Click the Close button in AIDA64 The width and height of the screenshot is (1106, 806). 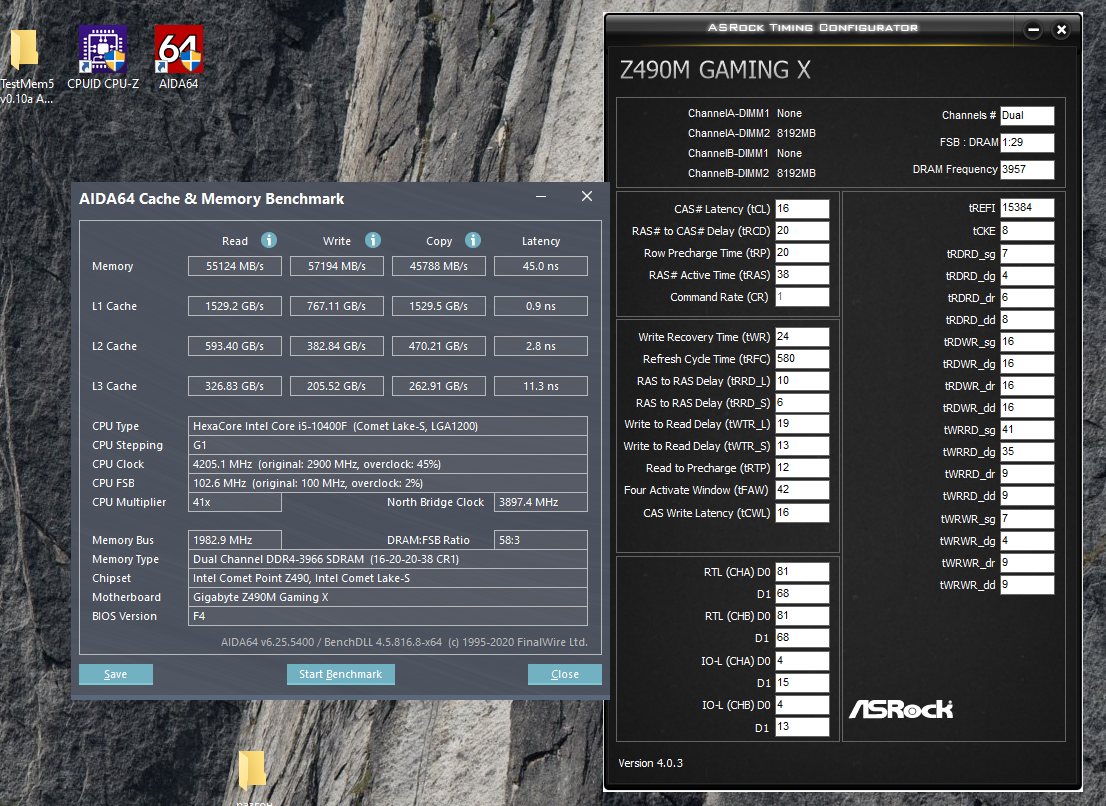[x=565, y=674]
